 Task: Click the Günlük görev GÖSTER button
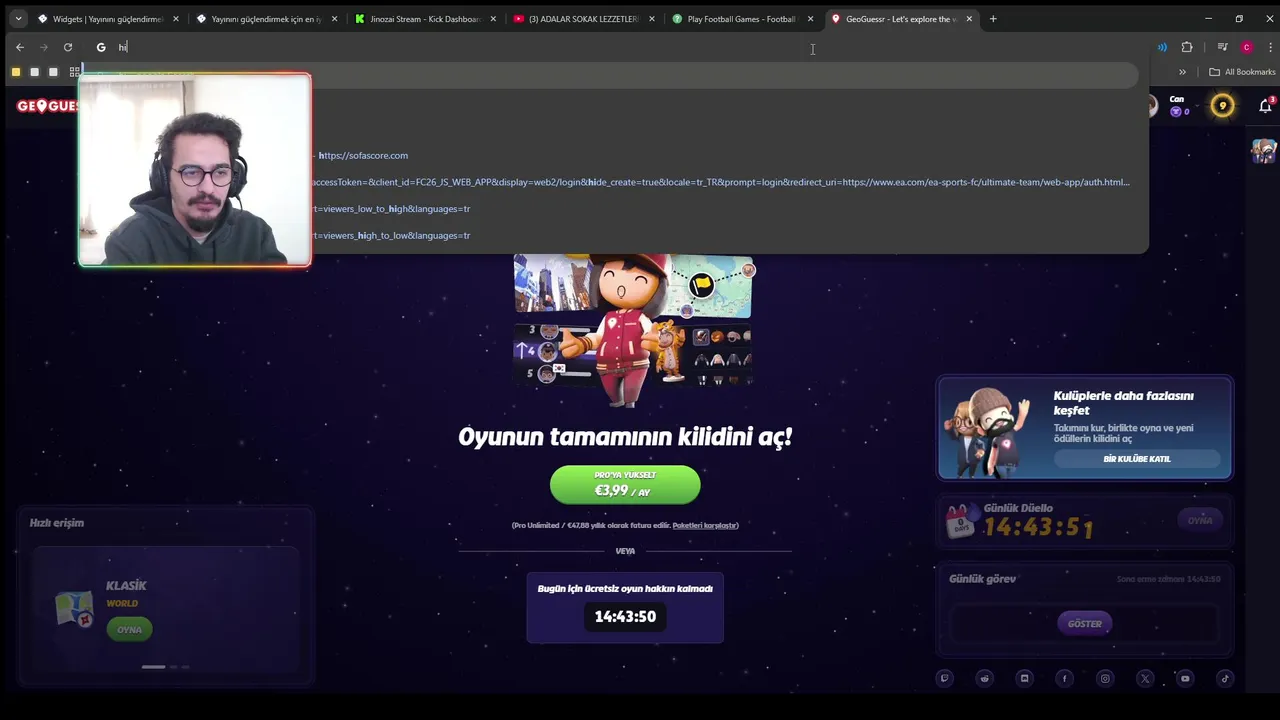point(1084,624)
